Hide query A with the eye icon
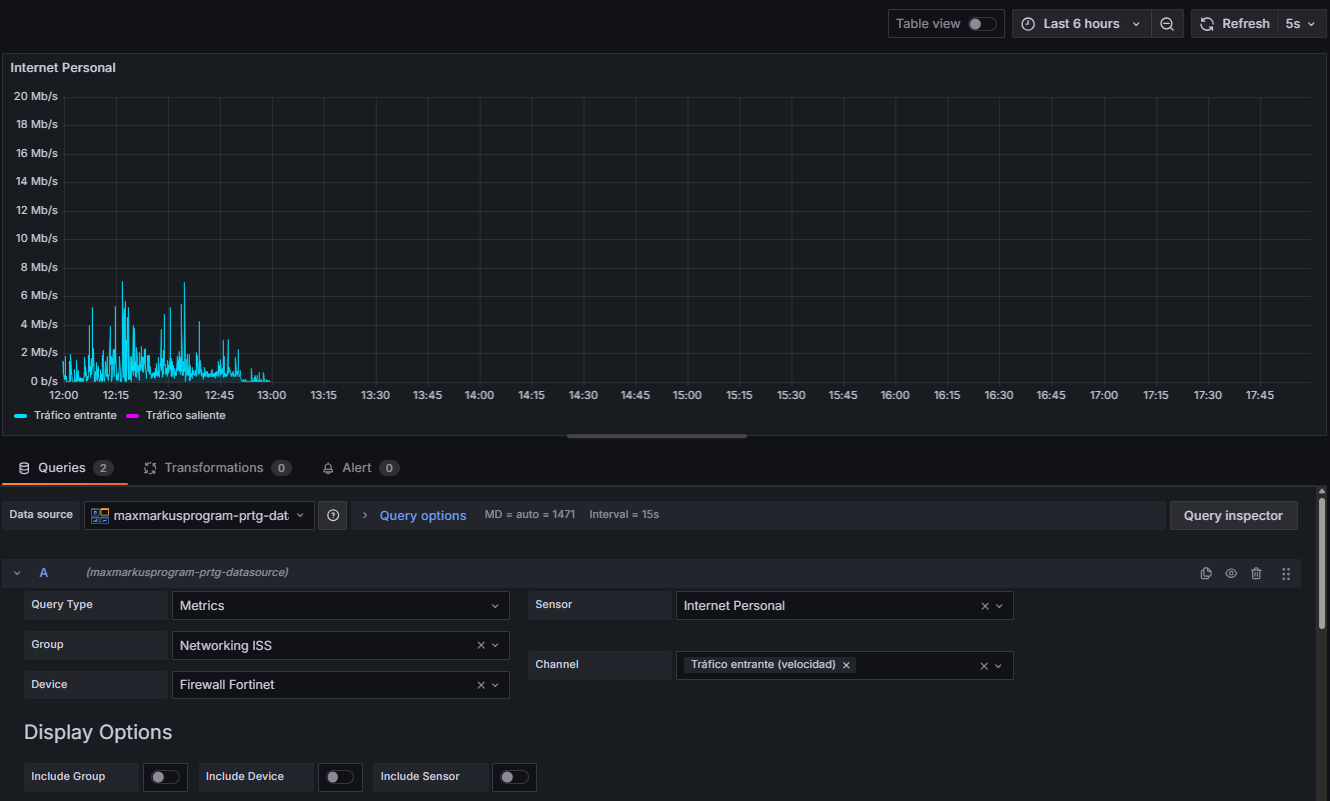1330x801 pixels. coord(1231,574)
